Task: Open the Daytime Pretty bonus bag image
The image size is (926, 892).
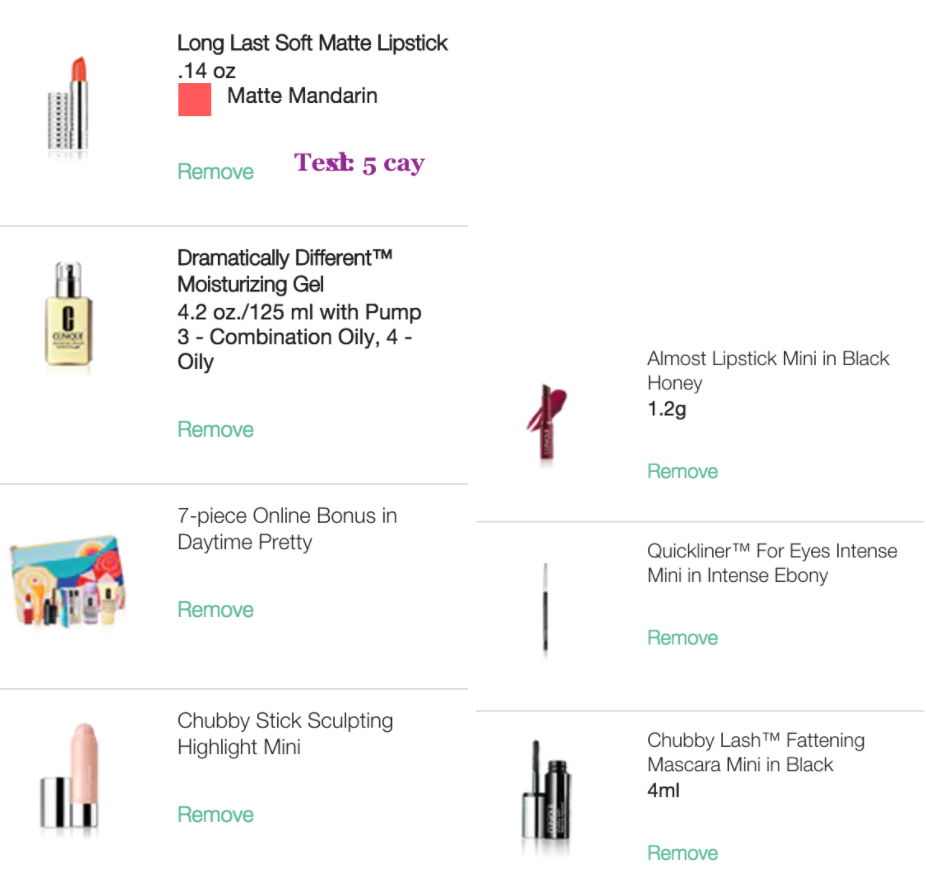Action: 67,580
